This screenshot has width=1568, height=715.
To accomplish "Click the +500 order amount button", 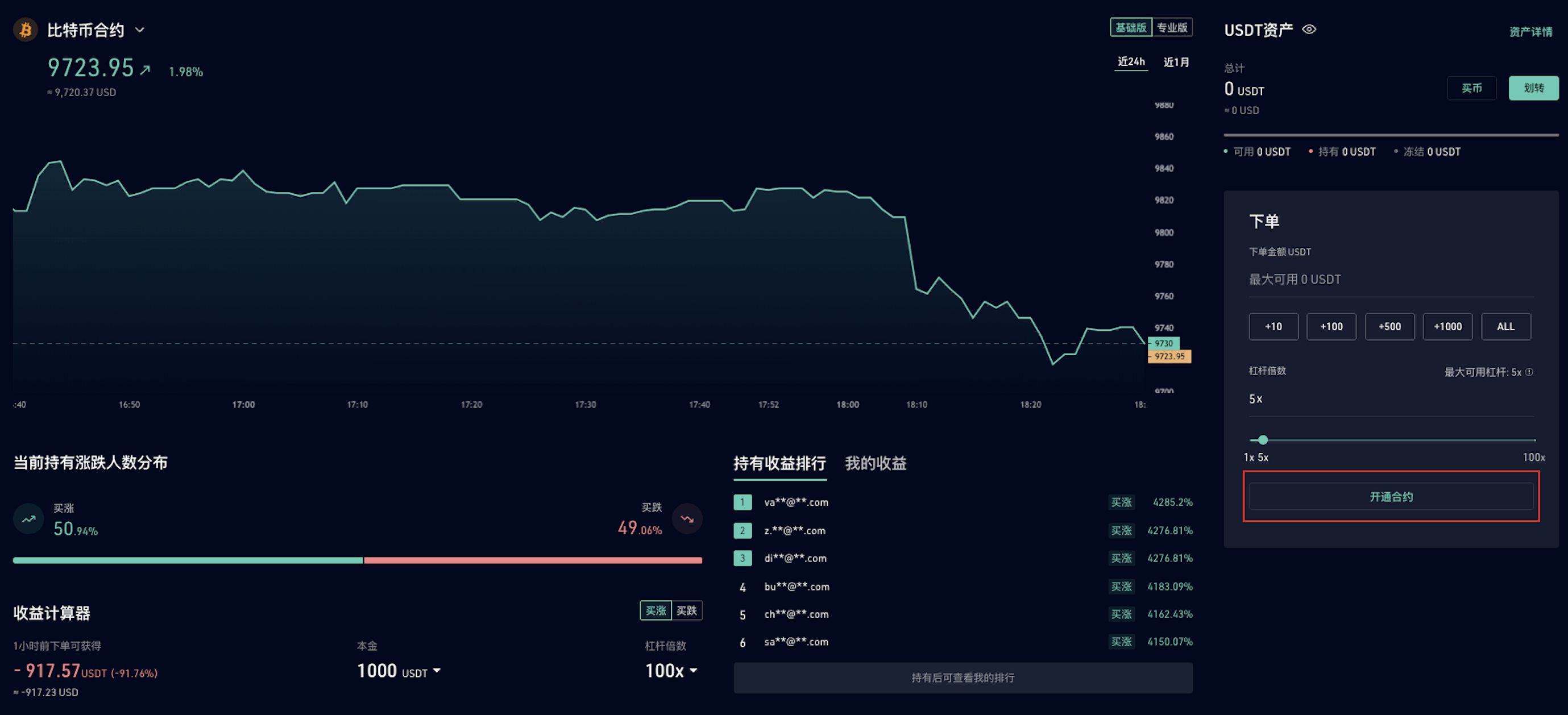I will pos(1389,327).
